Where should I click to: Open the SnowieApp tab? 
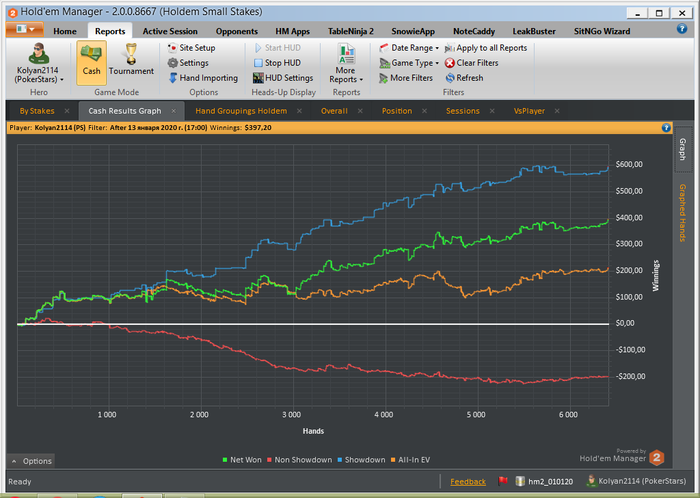(x=413, y=31)
